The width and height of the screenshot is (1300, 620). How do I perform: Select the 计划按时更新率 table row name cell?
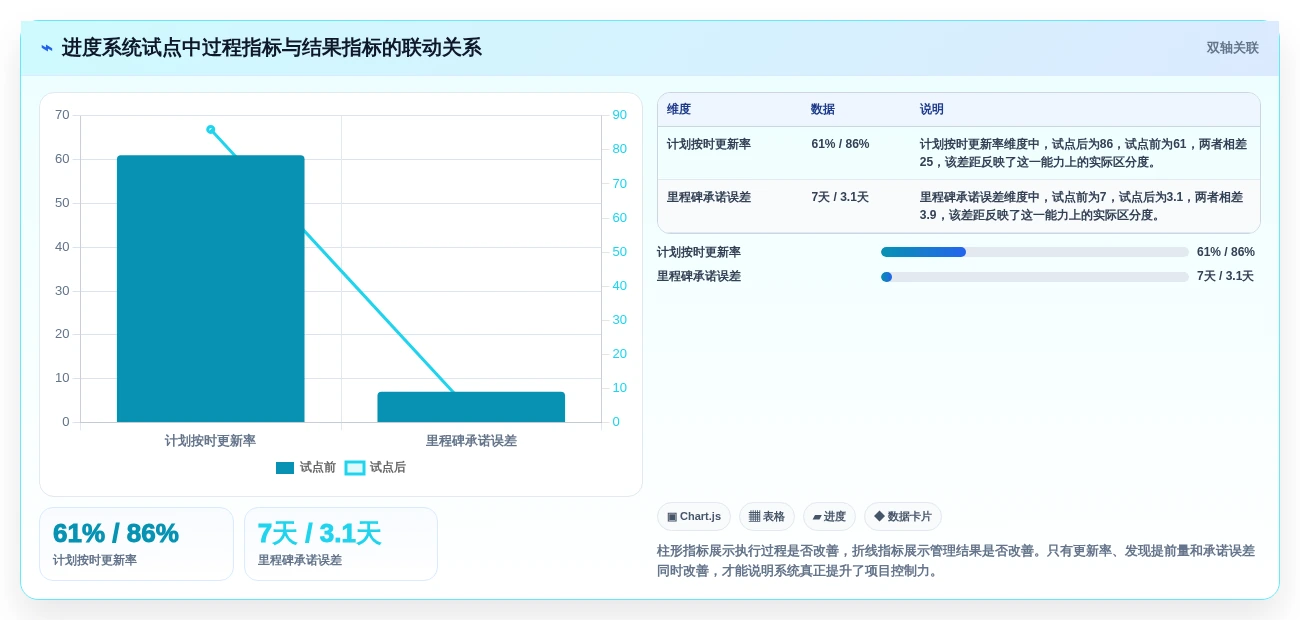click(709, 144)
